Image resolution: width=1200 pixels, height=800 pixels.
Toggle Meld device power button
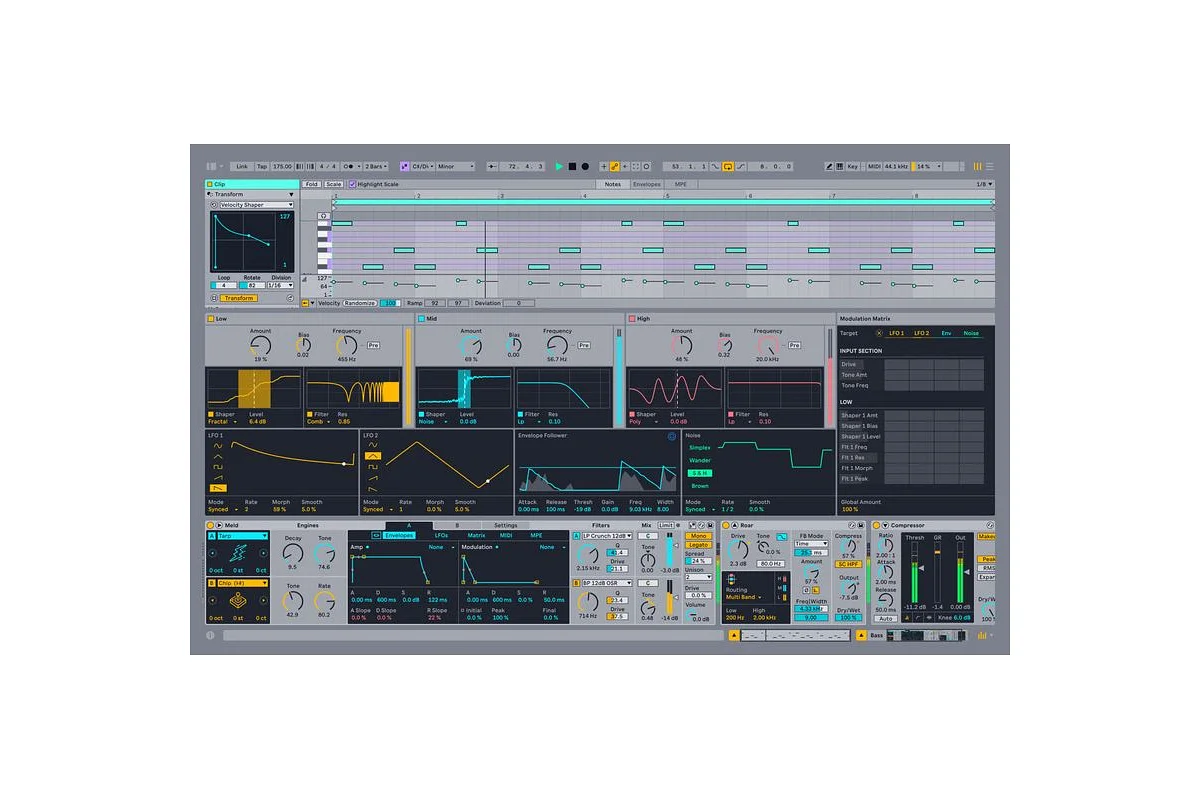click(x=210, y=525)
